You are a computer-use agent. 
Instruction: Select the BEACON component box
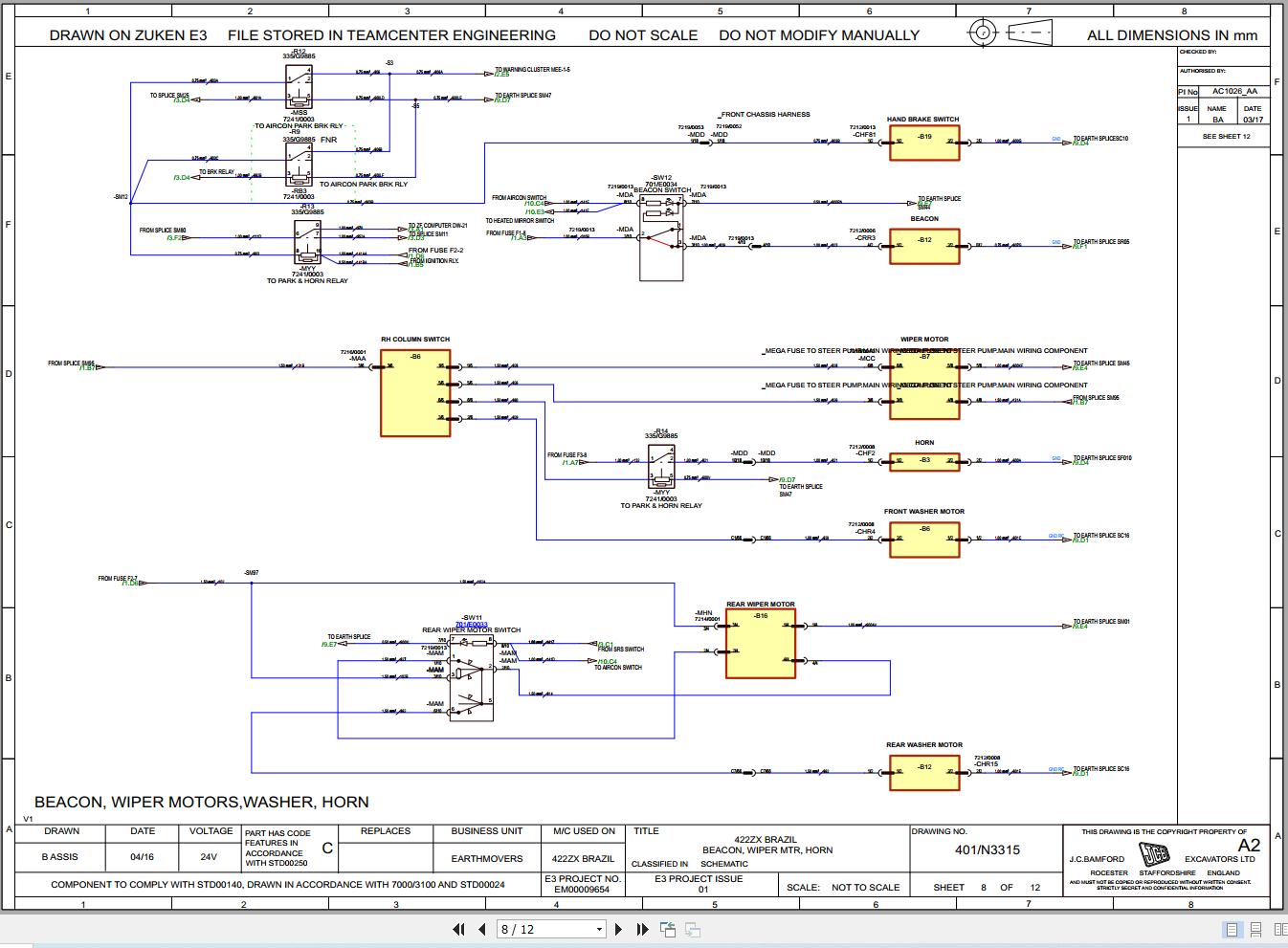point(923,246)
